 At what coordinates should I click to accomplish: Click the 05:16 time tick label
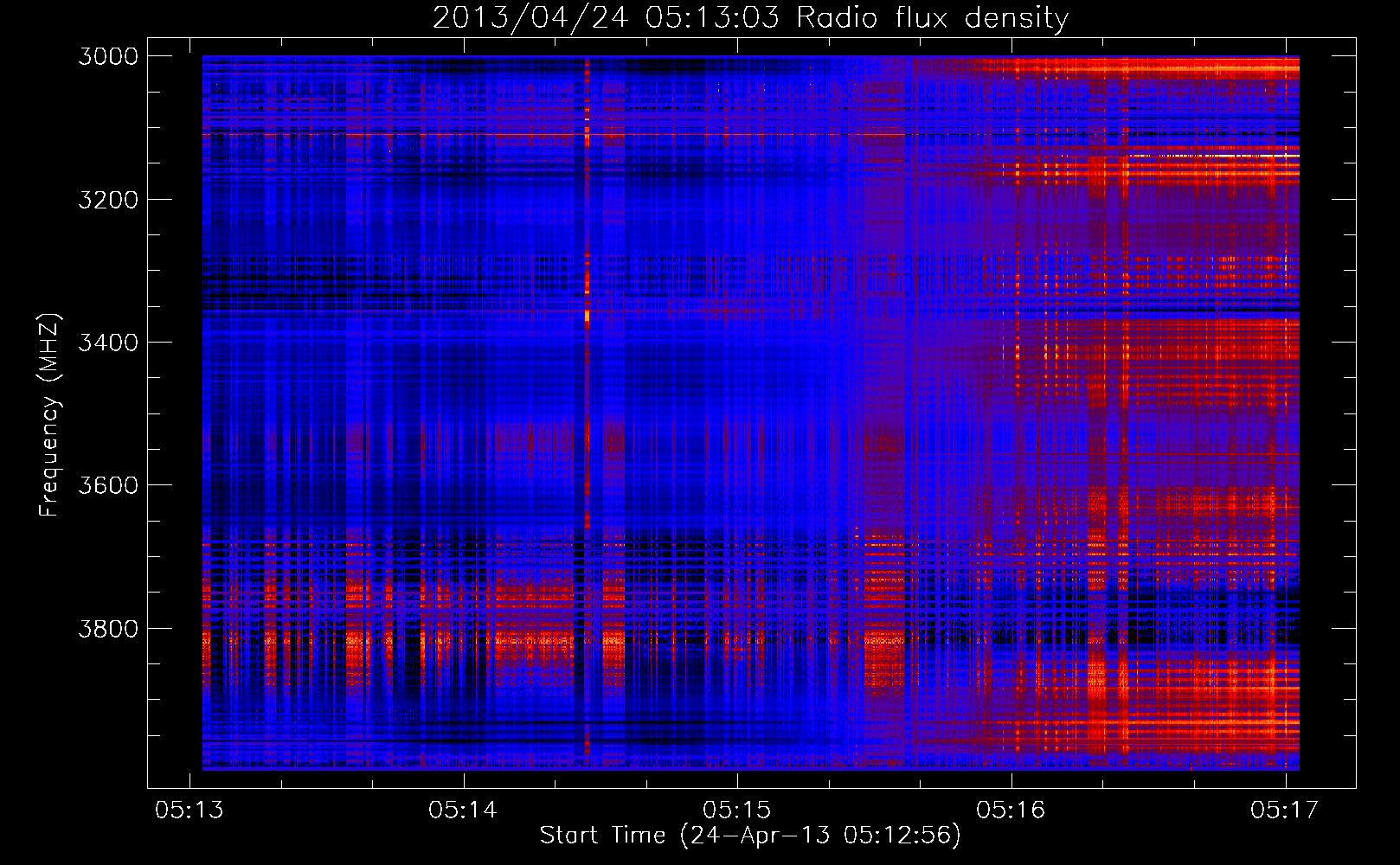[1011, 810]
